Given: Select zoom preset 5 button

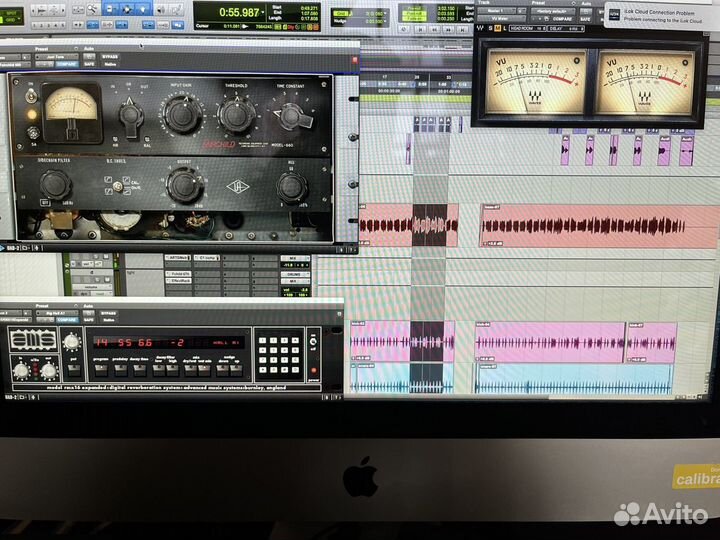Looking at the screenshot, I should (x=63, y=25).
